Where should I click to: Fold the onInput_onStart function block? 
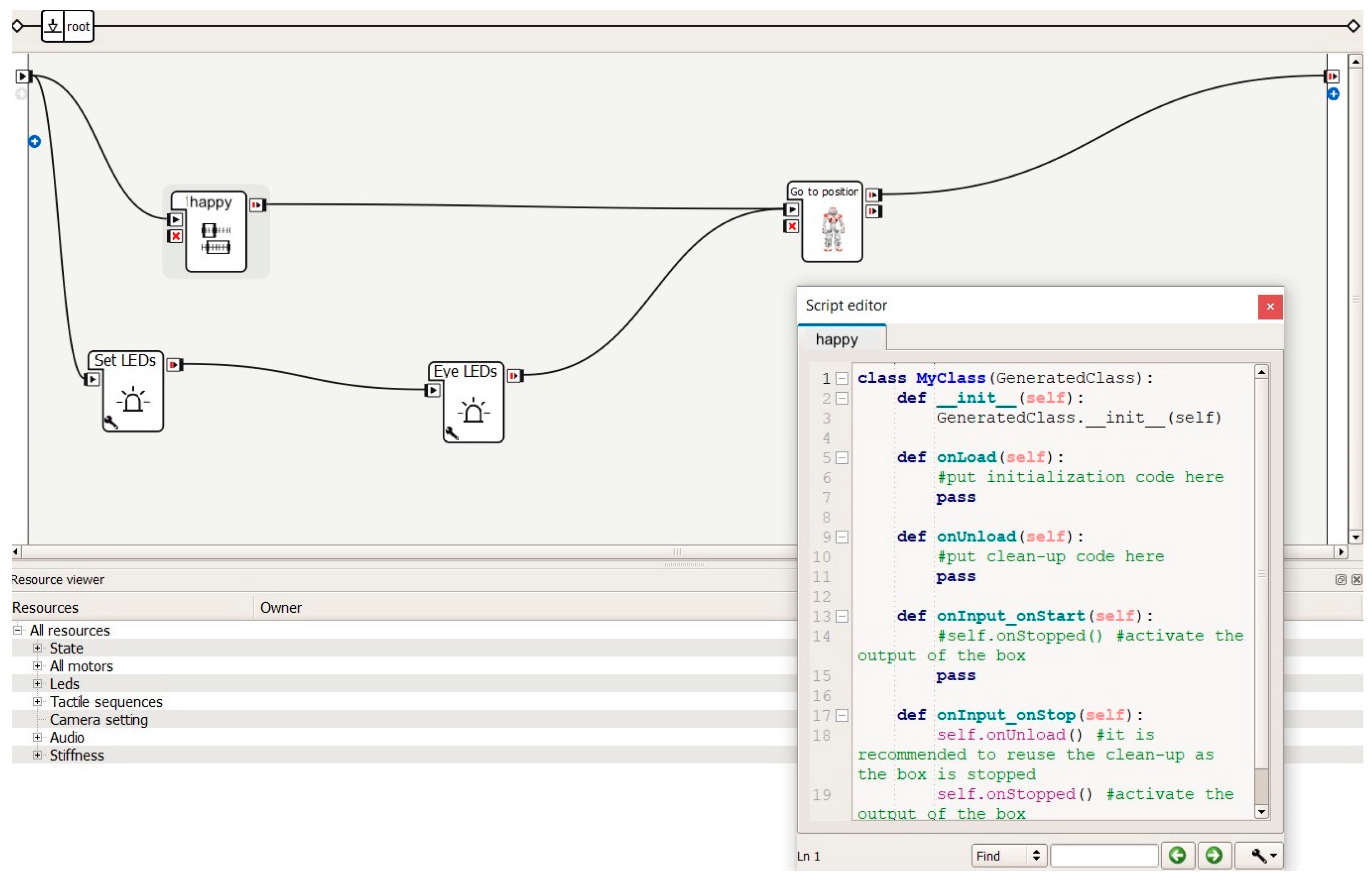point(843,616)
